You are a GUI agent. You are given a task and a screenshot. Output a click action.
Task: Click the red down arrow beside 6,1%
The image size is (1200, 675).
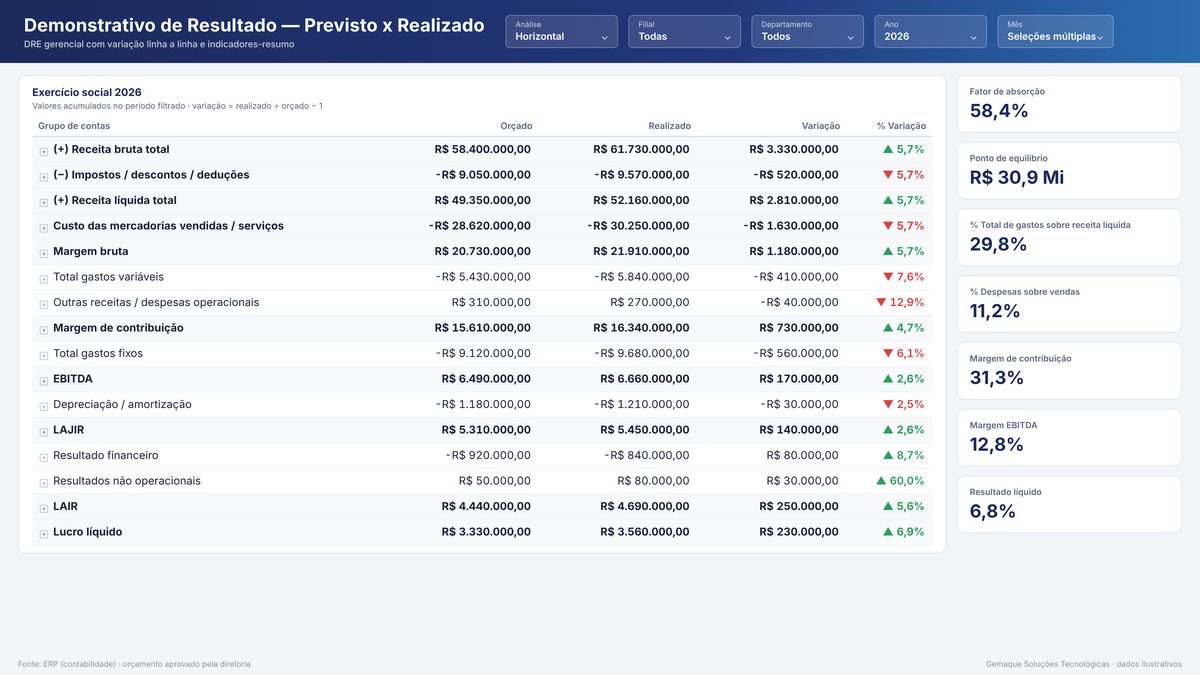(888, 353)
